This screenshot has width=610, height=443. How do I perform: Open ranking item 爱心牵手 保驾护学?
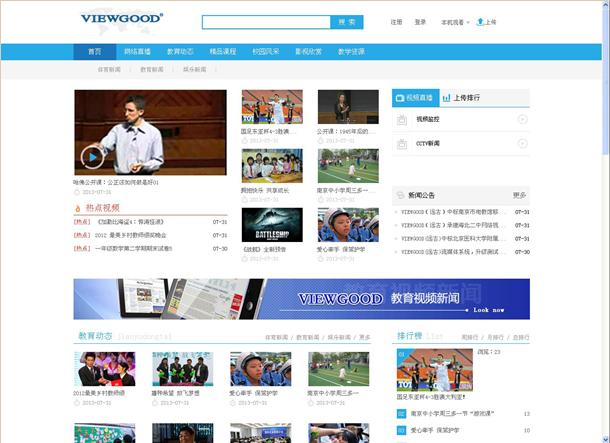[x=435, y=430]
